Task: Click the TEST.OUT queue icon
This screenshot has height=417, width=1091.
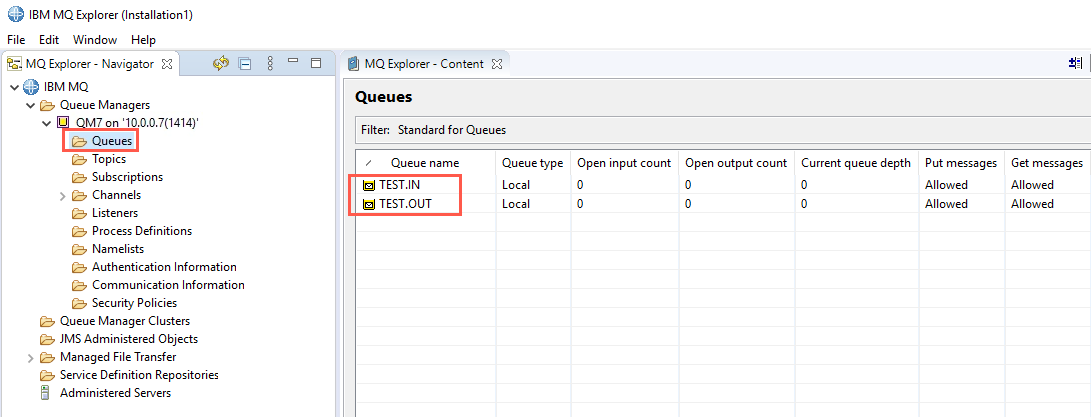Action: (369, 205)
